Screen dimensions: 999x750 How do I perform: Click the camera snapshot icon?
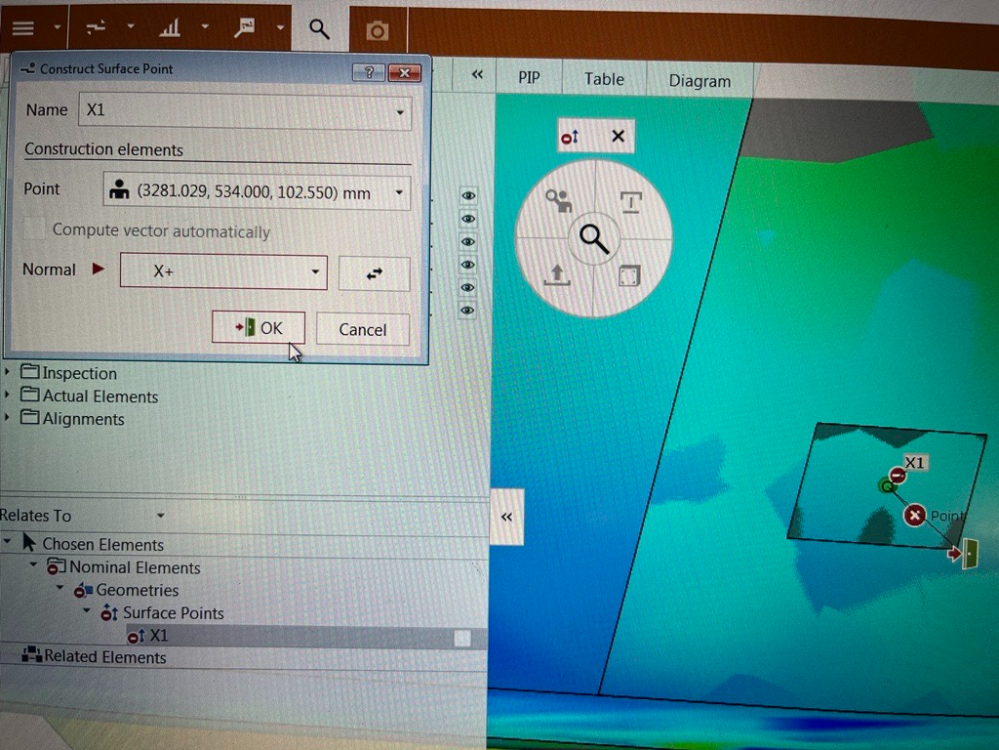(x=377, y=31)
